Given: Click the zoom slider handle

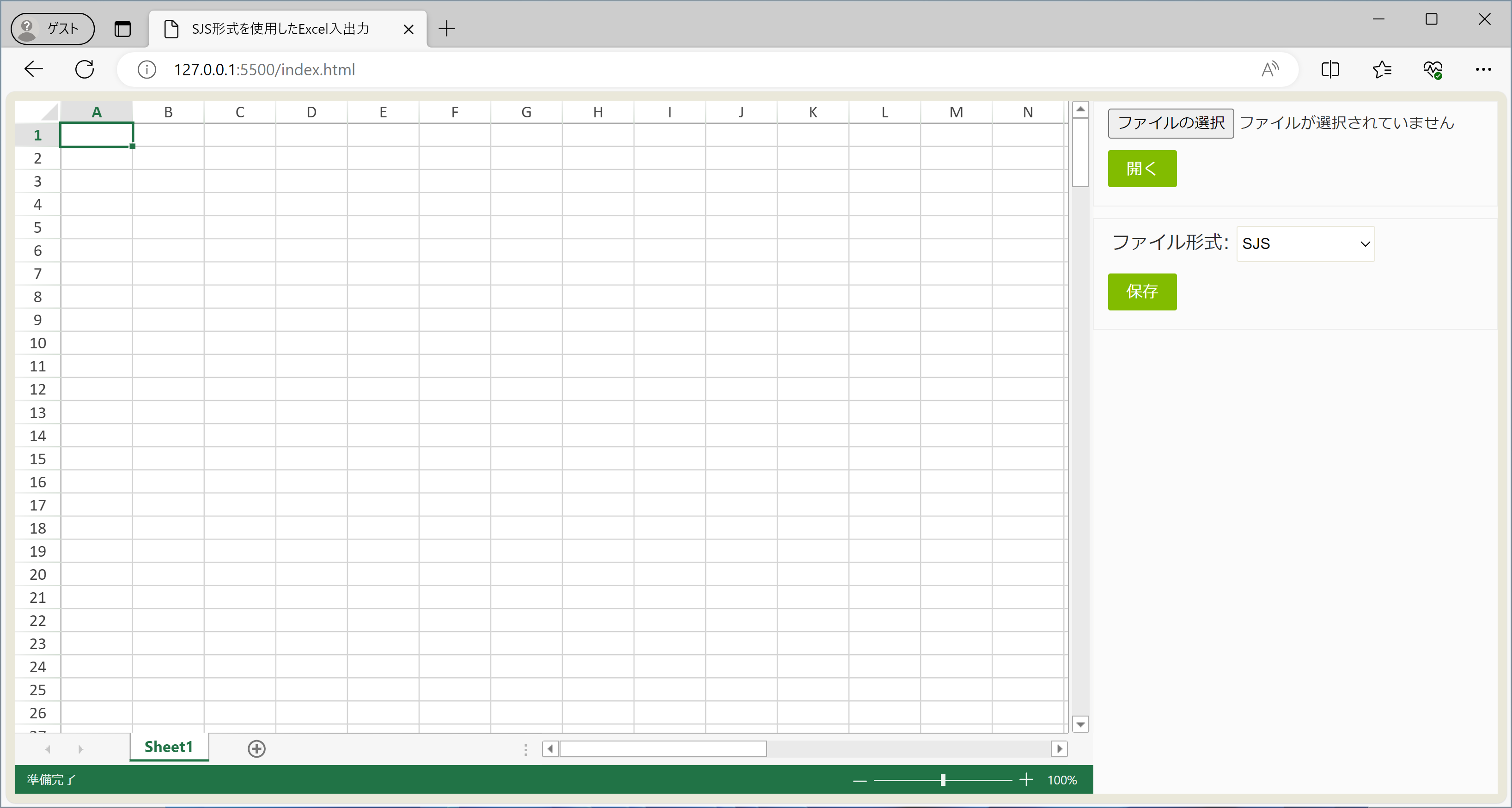Looking at the screenshot, I should (943, 780).
